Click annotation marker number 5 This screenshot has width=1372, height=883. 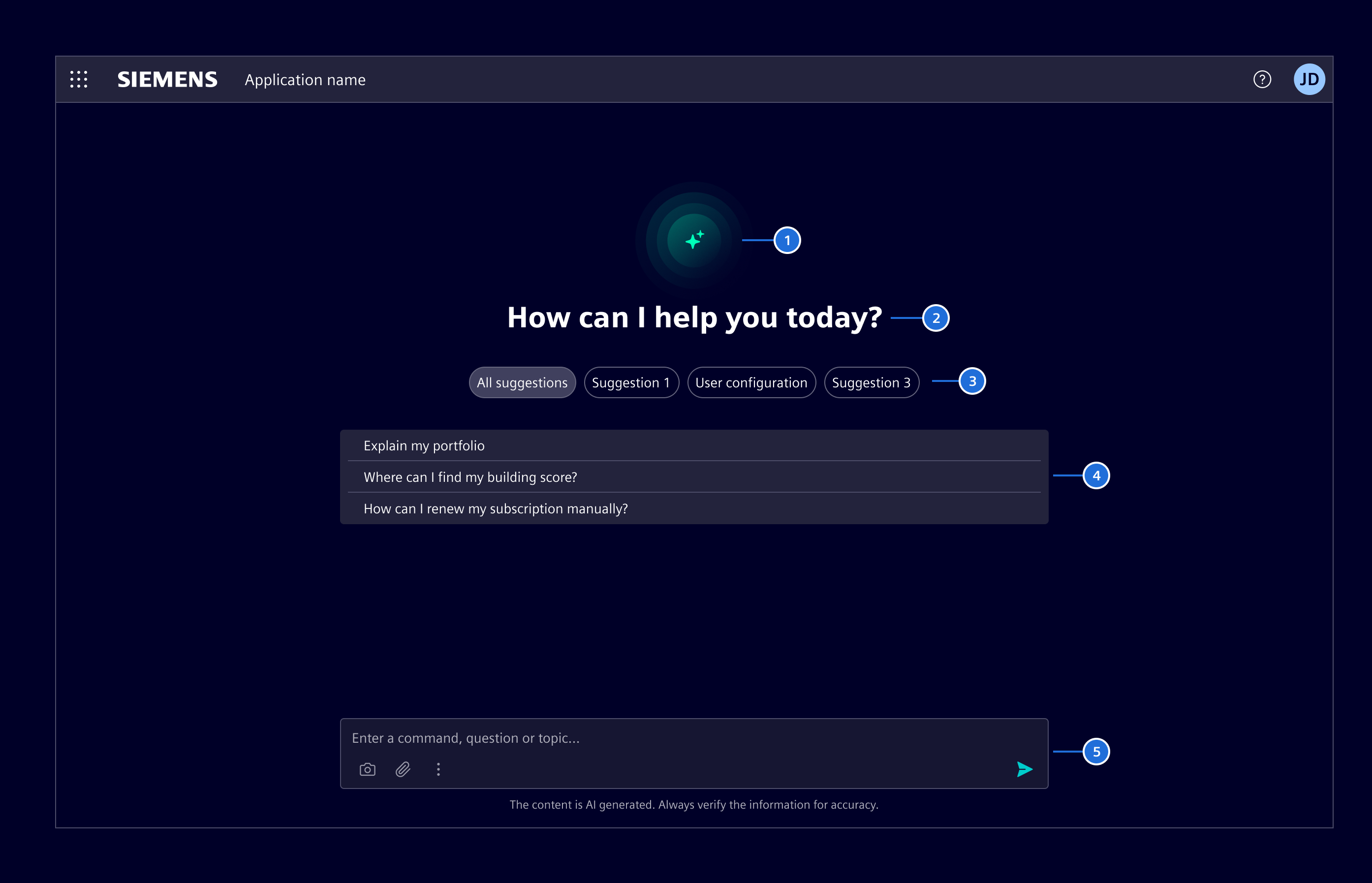1096,752
